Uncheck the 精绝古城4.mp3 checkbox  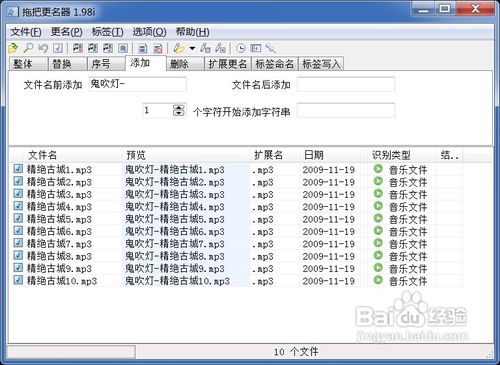(x=18, y=206)
